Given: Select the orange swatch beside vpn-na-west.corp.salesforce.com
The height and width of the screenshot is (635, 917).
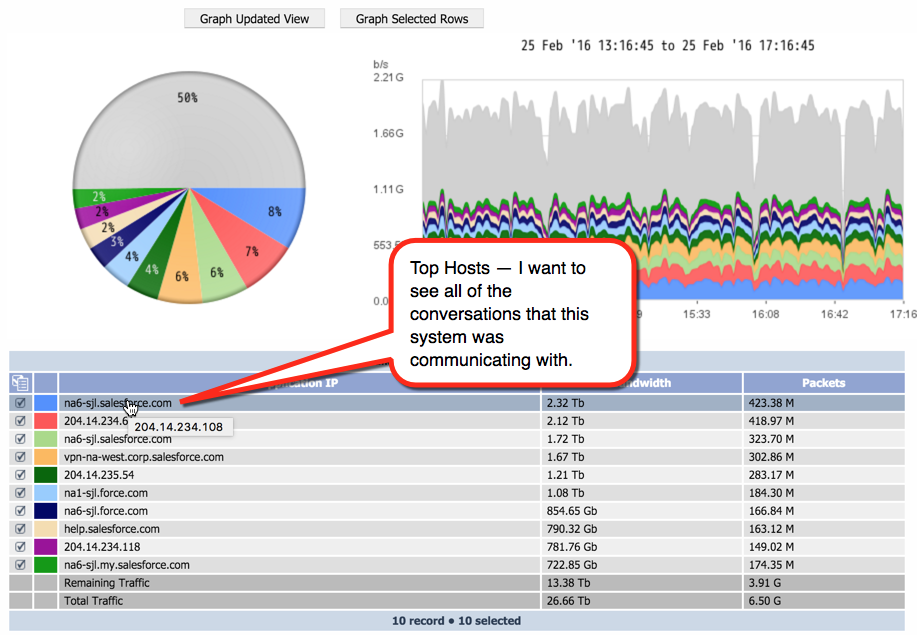Looking at the screenshot, I should [46, 457].
